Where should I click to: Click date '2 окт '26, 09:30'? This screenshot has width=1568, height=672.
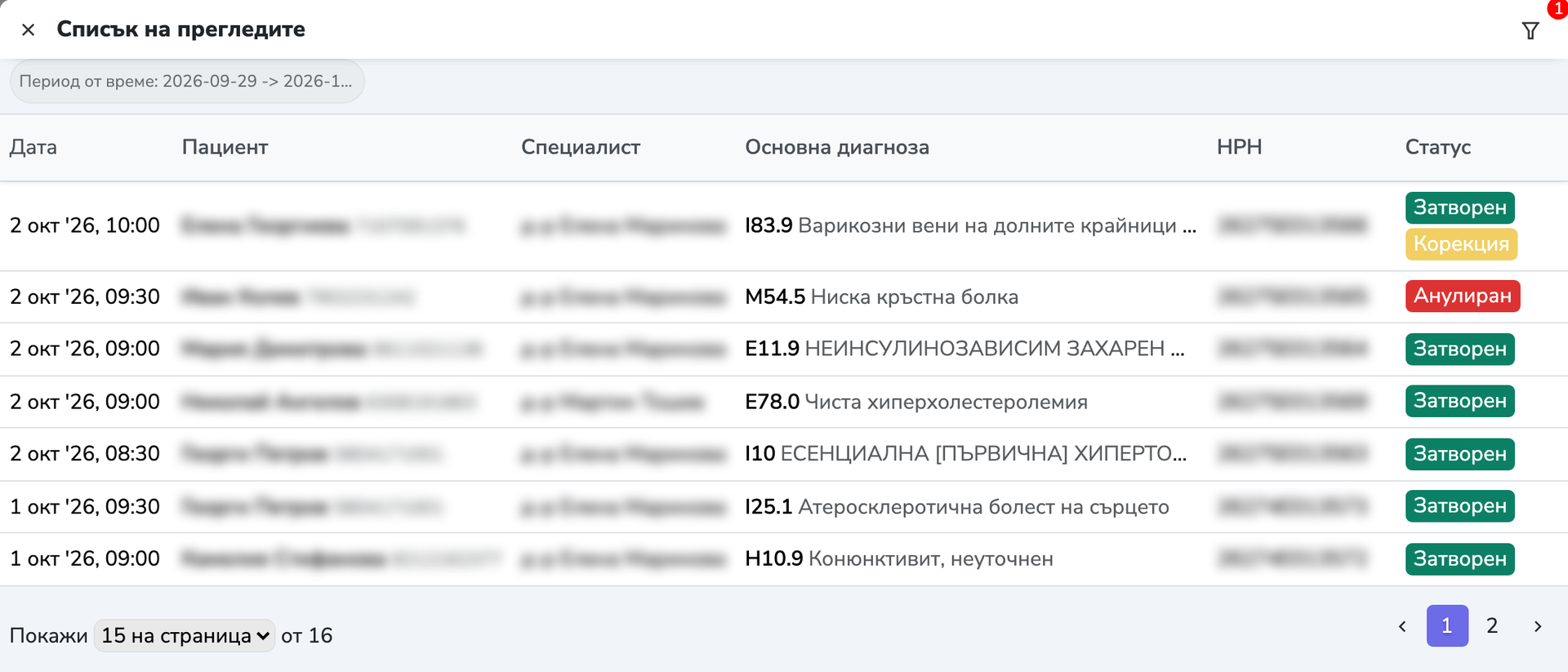pyautogui.click(x=85, y=296)
